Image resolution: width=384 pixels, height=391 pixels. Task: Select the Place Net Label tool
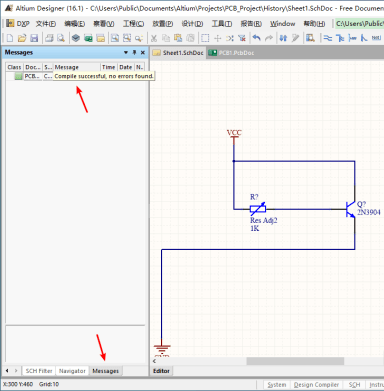[x=376, y=38]
